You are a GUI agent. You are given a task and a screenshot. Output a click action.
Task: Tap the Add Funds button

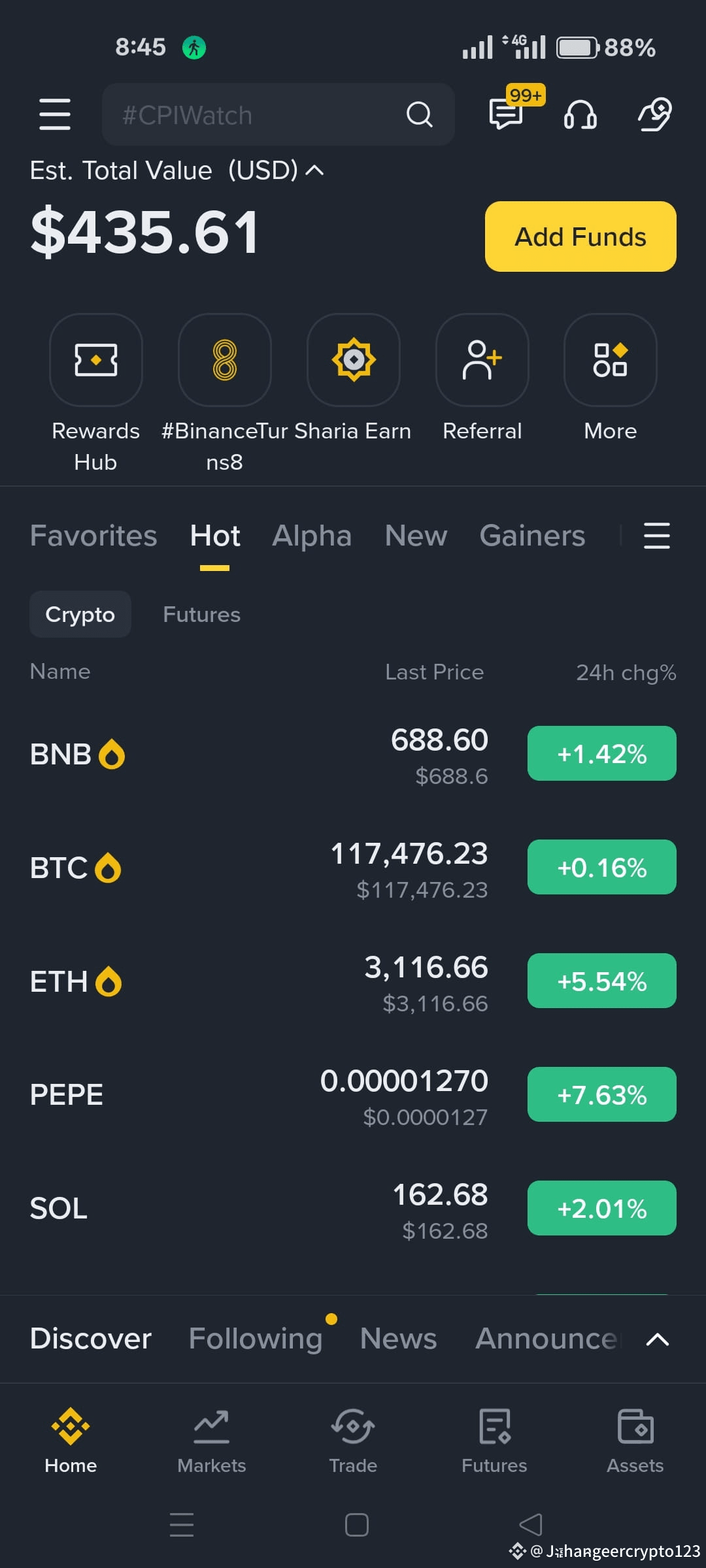580,237
